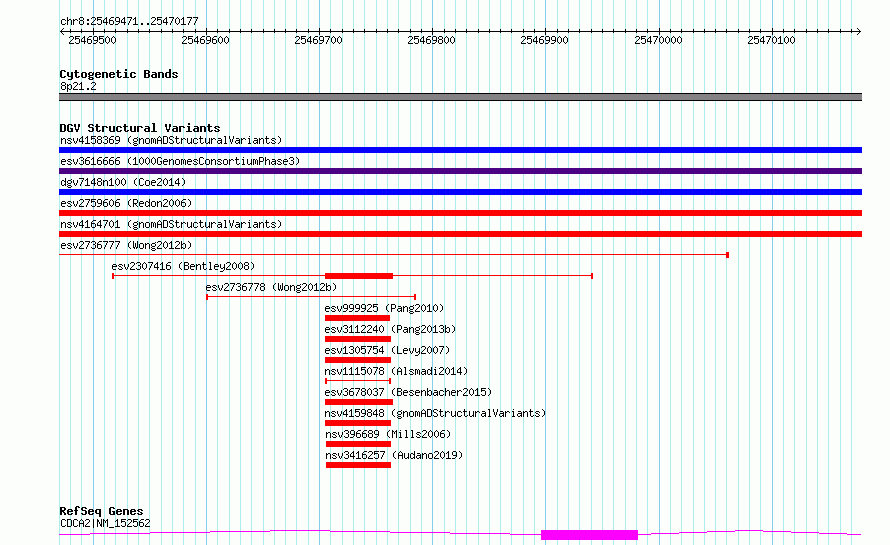Open variant esv3616666 (1000GenomesConsortiumPhase3) label
The height and width of the screenshot is (545, 890).
tap(180, 161)
